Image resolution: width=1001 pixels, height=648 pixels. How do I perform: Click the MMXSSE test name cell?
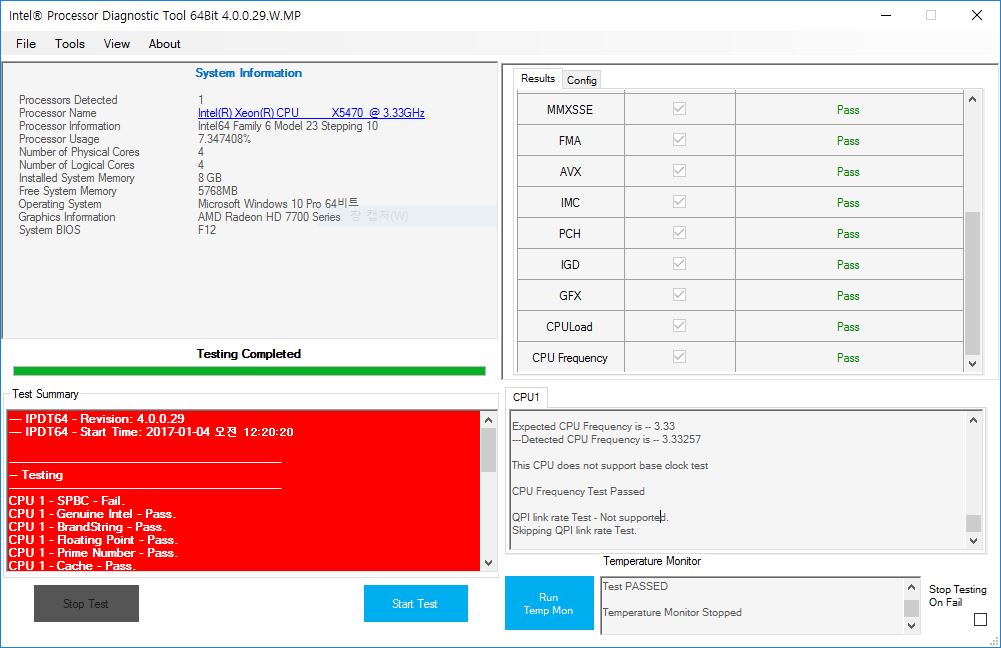point(570,109)
